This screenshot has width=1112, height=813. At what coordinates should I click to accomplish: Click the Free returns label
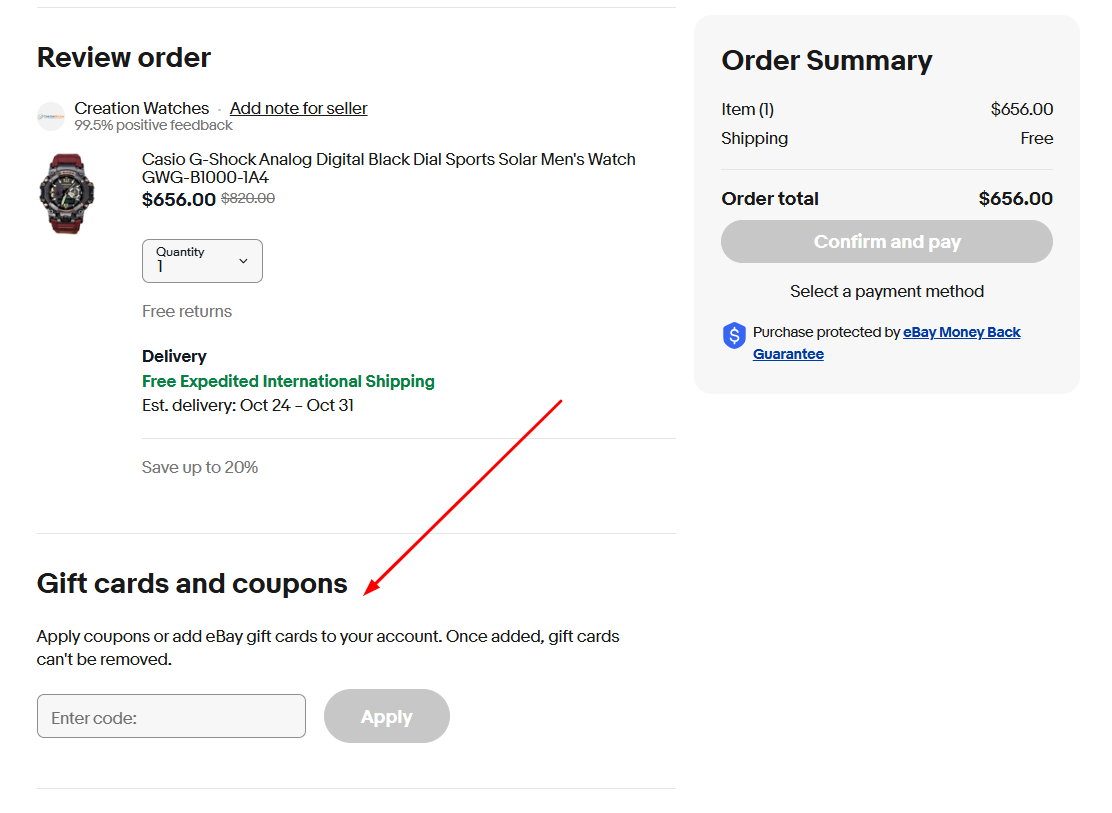[x=187, y=311]
